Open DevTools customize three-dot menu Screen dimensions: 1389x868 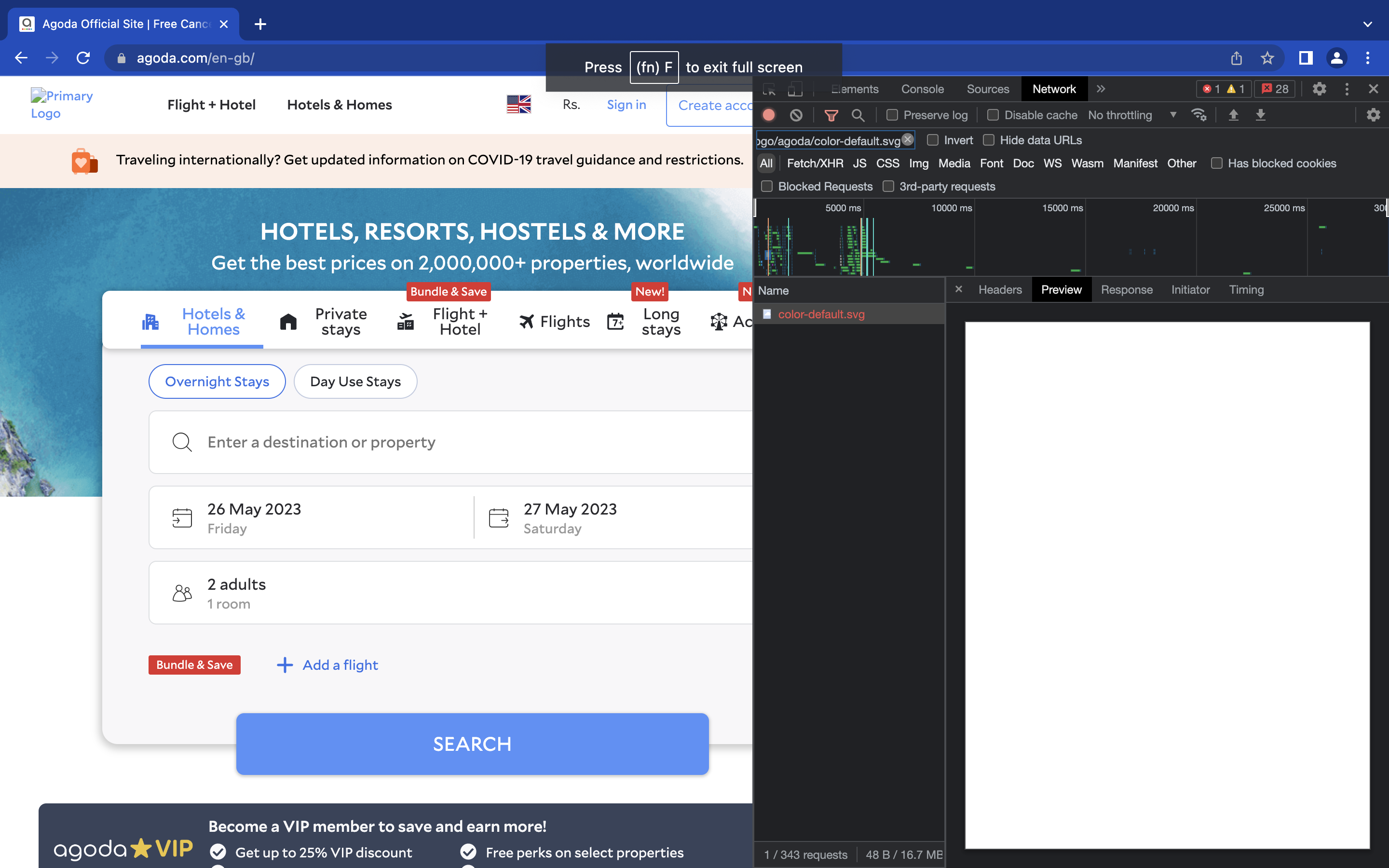(x=1347, y=89)
